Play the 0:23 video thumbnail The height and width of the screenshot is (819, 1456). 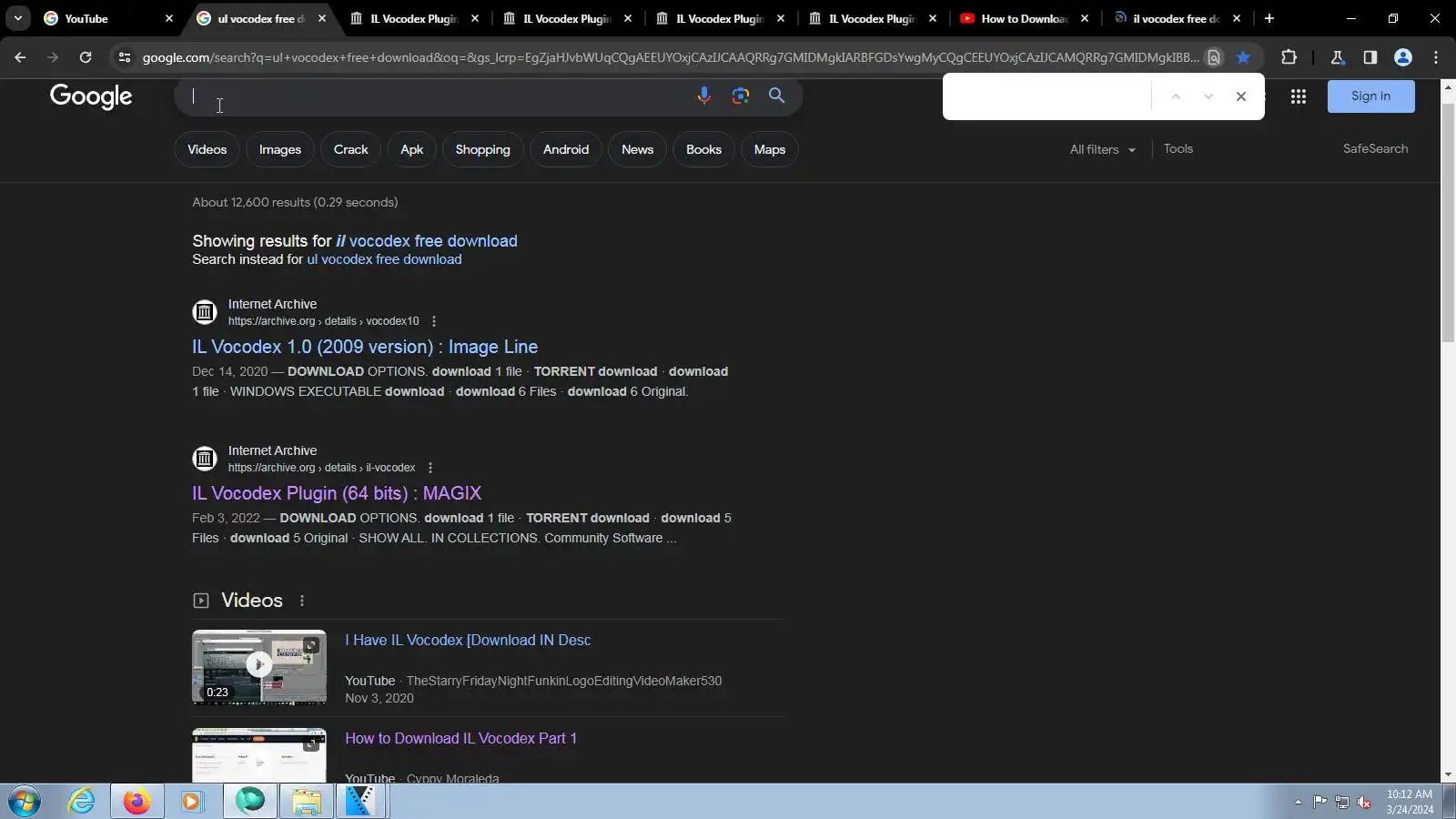[x=259, y=667]
